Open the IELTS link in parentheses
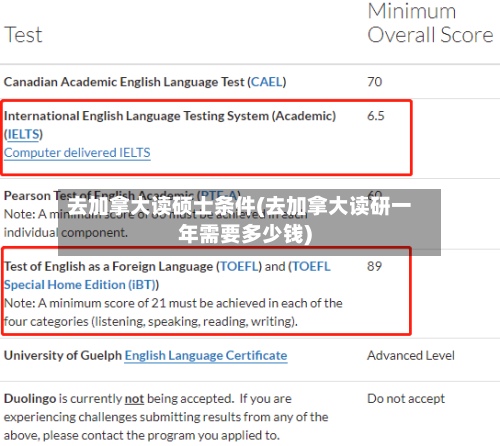Screen dimensions: 500x446 point(23,134)
